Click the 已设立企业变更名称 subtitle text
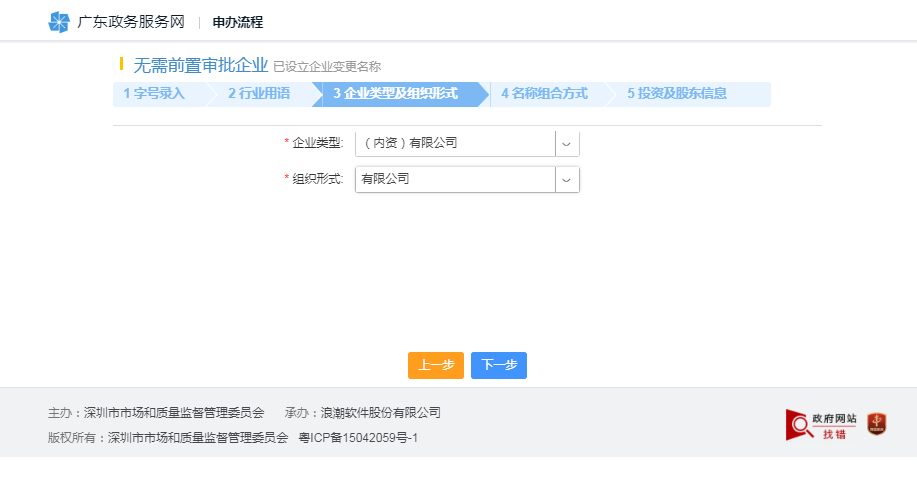 pos(327,67)
